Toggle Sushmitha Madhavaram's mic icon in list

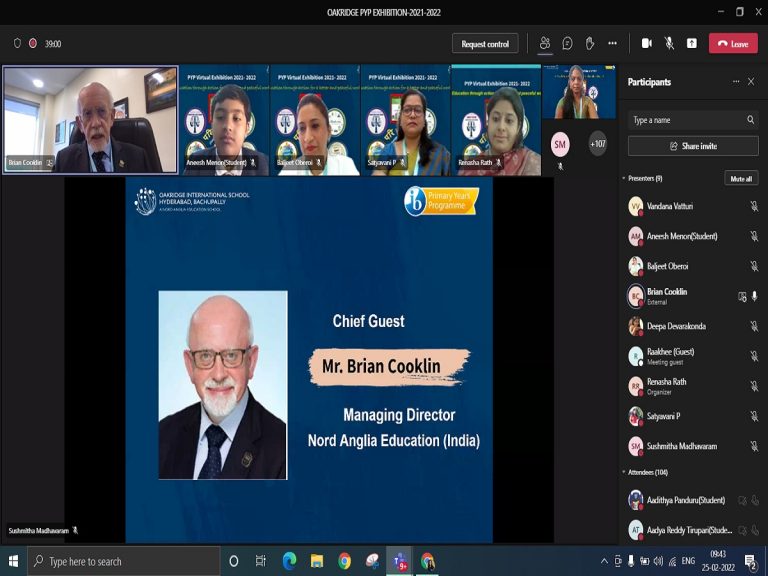[754, 446]
